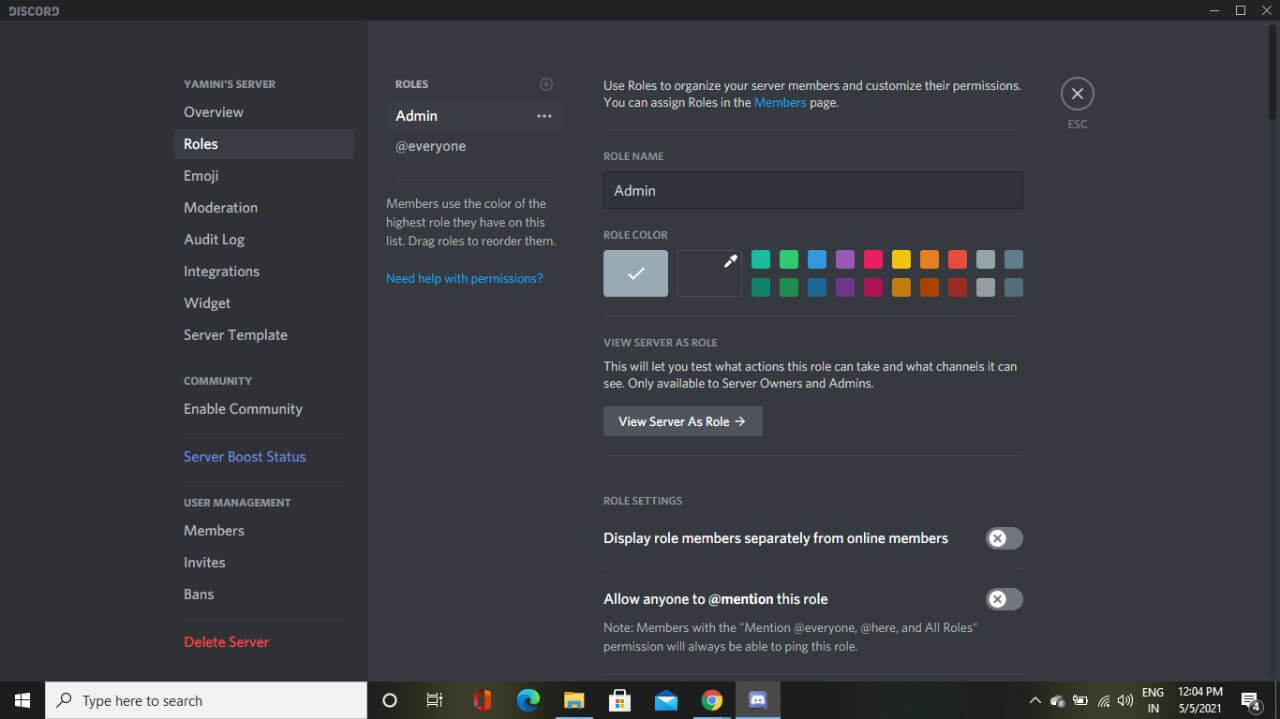The width and height of the screenshot is (1280, 719).
Task: Click inside the Role Name input field
Action: [x=812, y=190]
